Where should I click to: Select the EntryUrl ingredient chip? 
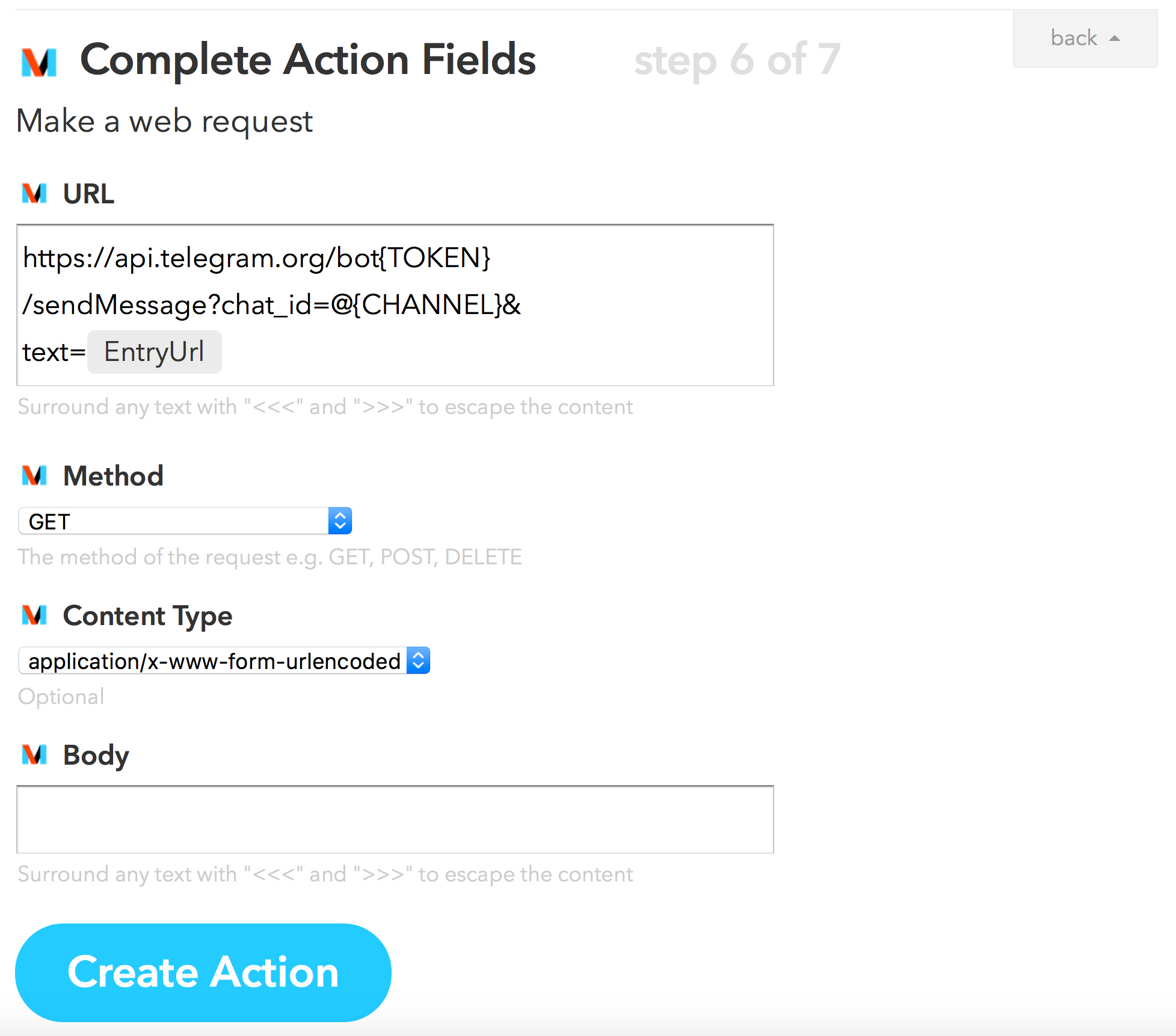click(155, 352)
